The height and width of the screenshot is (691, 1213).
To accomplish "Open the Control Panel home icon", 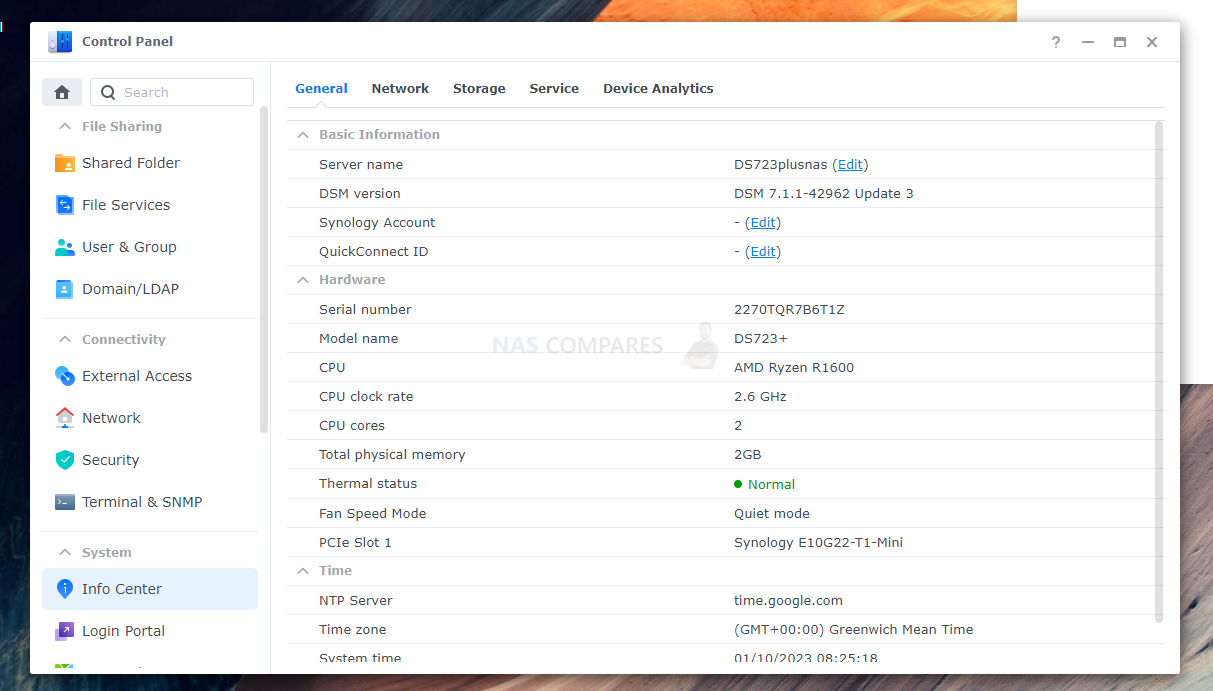I will click(62, 92).
